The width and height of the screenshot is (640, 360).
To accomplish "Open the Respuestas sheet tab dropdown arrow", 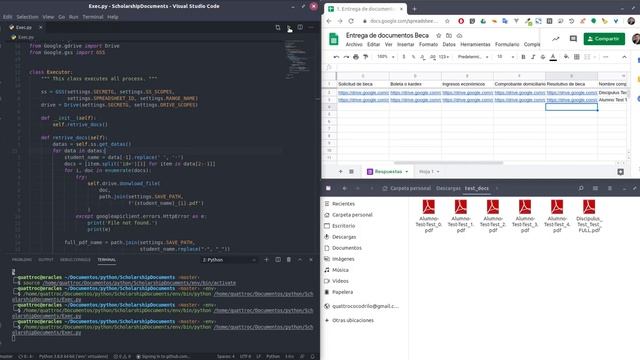I will pos(407,172).
